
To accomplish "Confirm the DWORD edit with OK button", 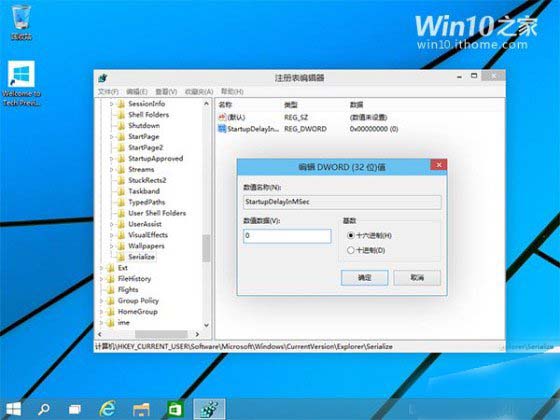I will tap(364, 278).
